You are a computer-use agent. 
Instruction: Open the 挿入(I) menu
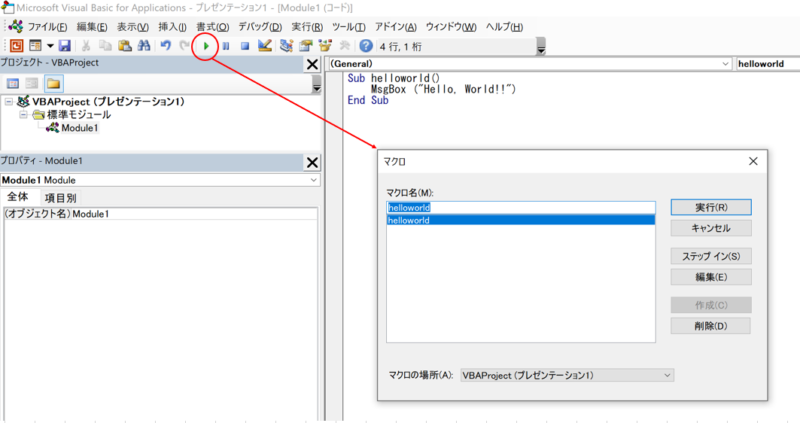pos(172,27)
